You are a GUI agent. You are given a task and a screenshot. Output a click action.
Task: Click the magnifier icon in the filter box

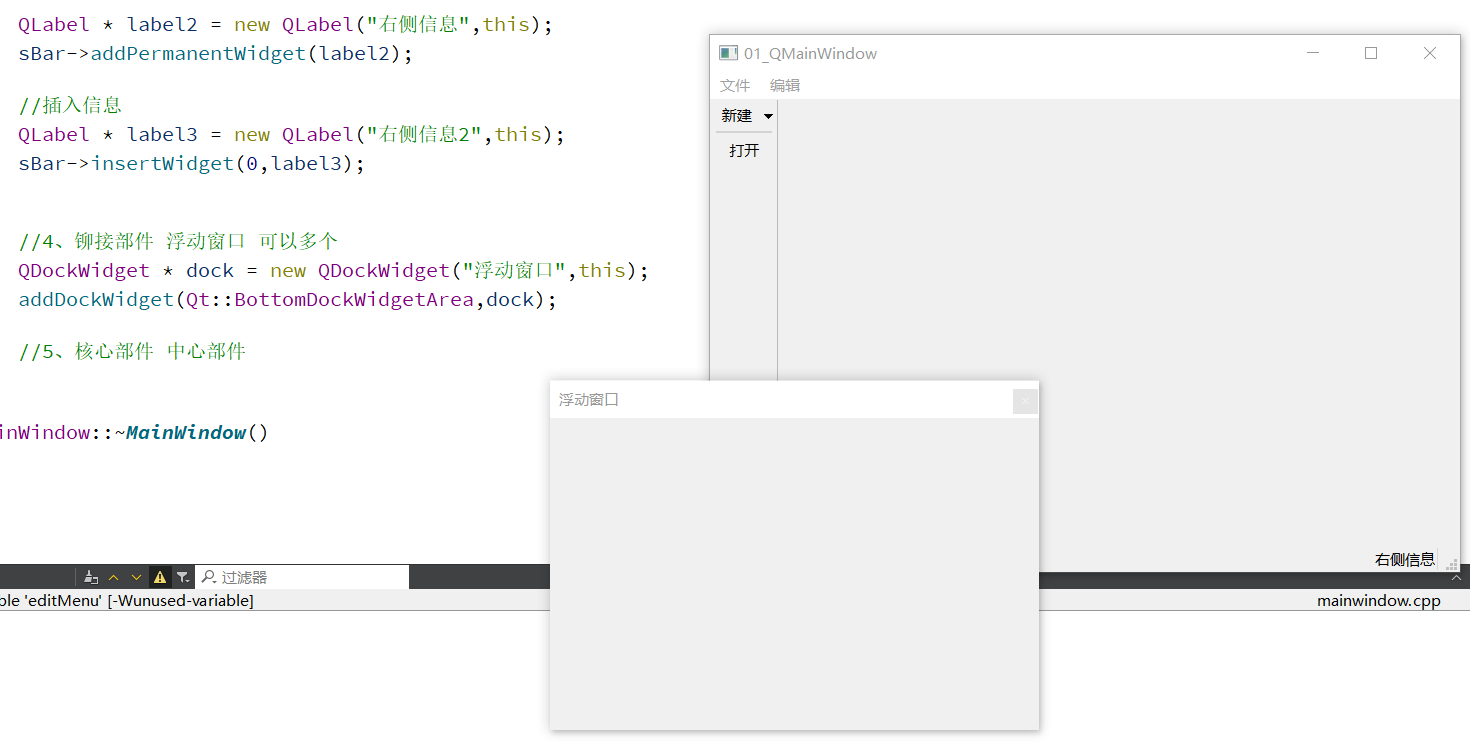pyautogui.click(x=209, y=576)
